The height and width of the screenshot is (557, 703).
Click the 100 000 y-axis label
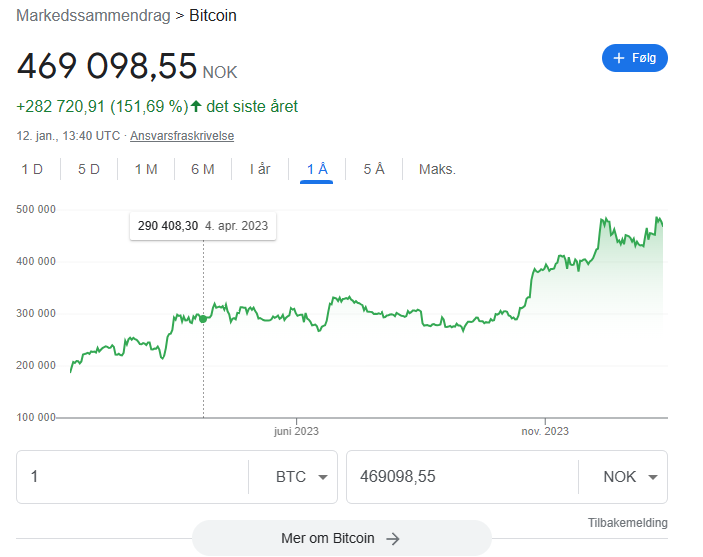pyautogui.click(x=36, y=418)
